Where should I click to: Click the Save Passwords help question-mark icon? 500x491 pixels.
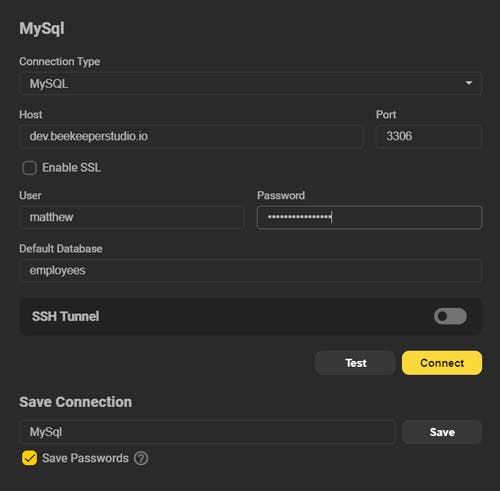click(141, 458)
